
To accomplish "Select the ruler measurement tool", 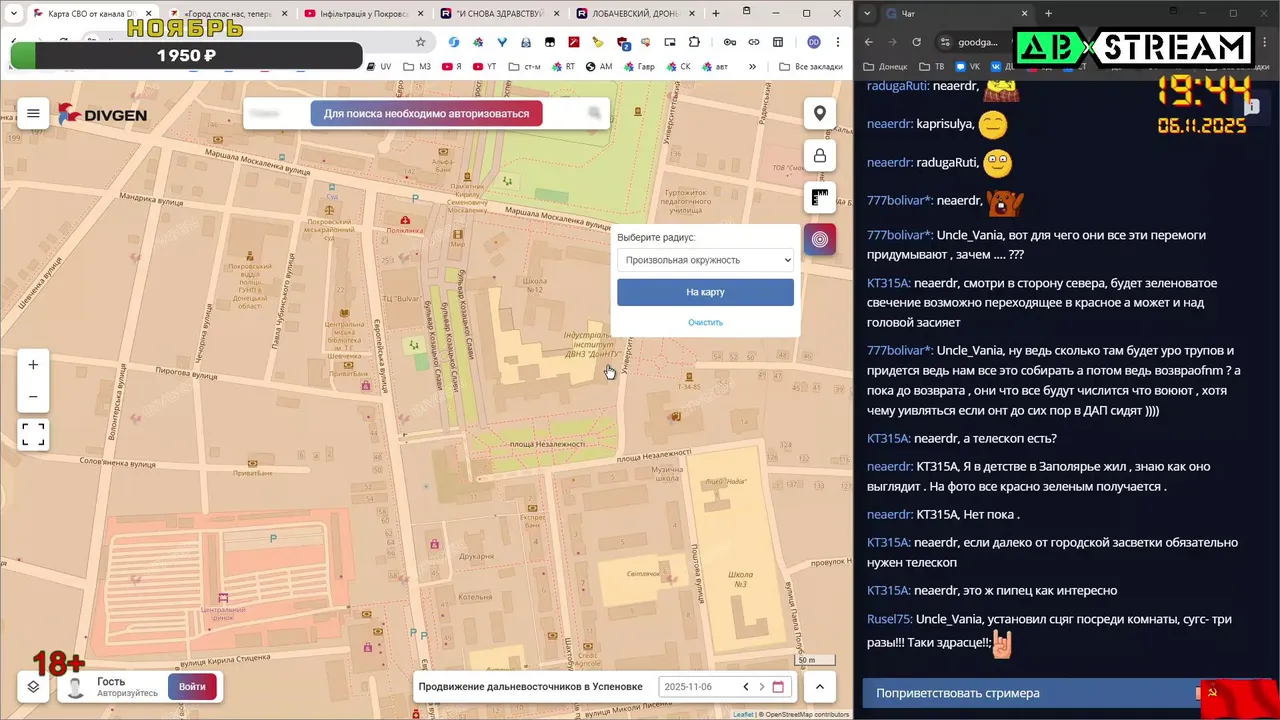I will tap(820, 198).
